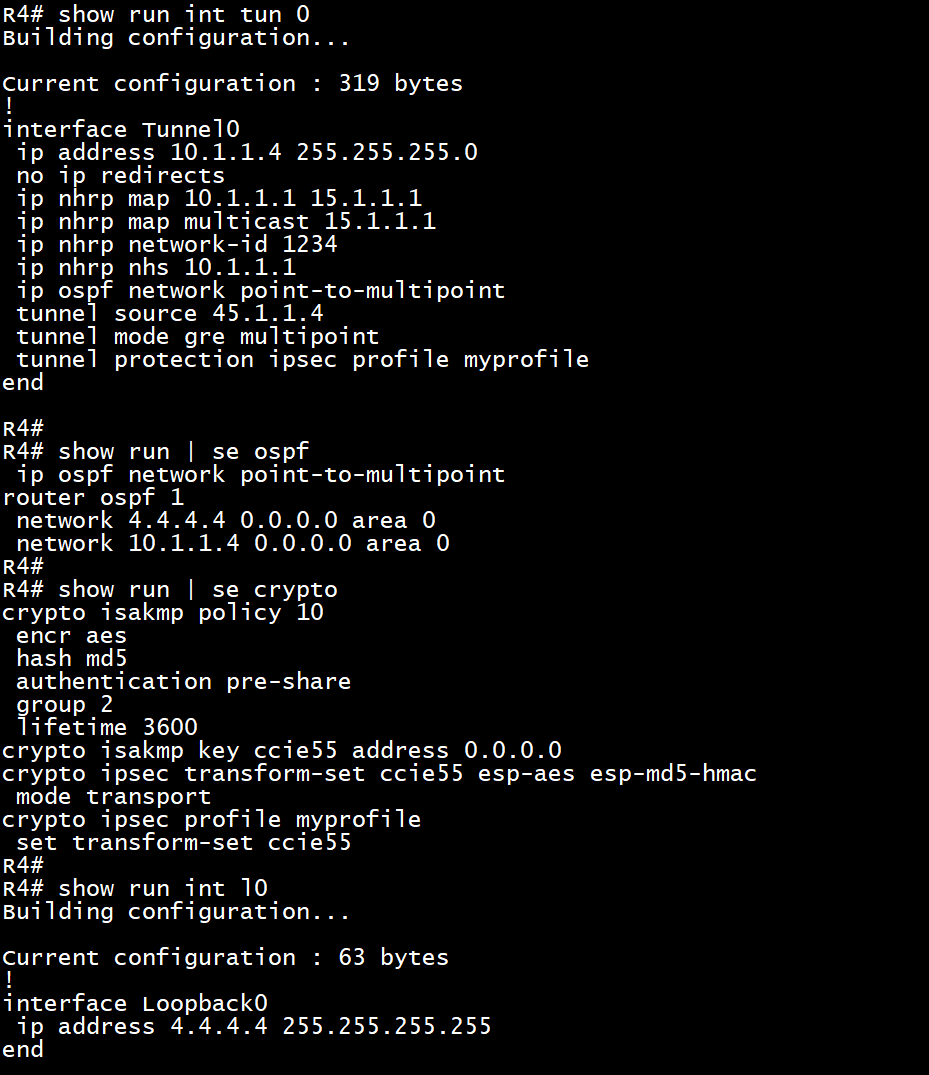The image size is (929, 1075).
Task: Click the 'ip nhrp nhs 10.1.1.1' line
Action: coord(156,267)
